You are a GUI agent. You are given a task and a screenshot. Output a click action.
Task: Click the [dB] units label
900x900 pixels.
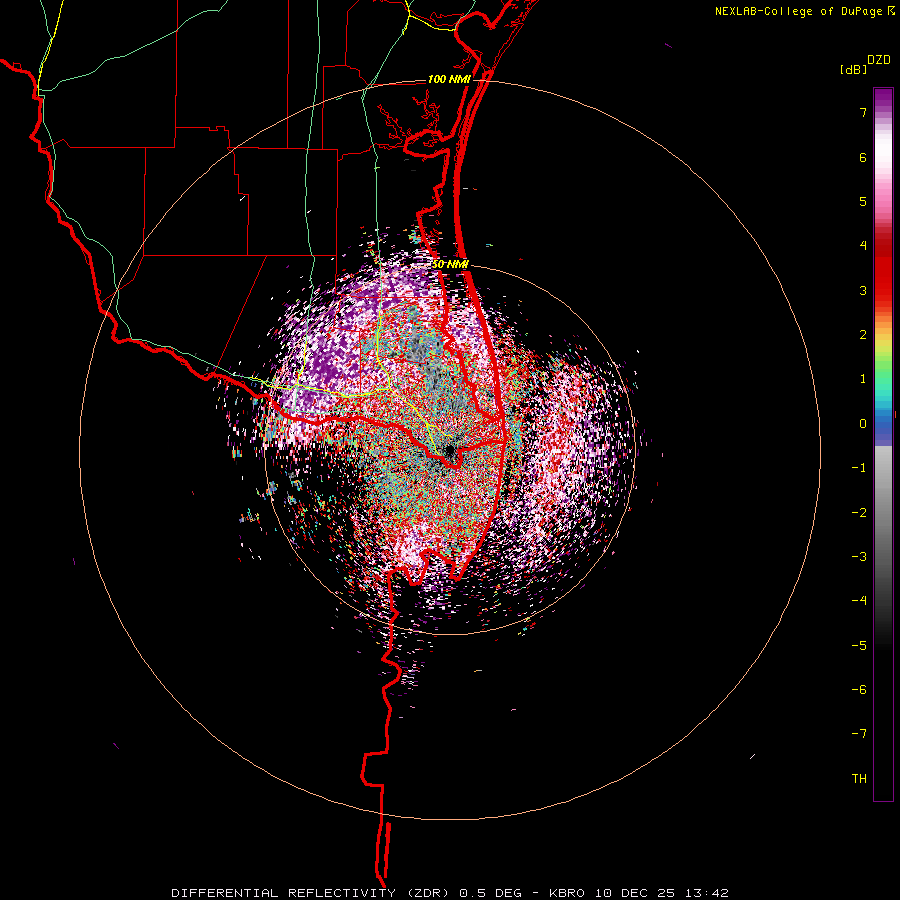pos(853,69)
